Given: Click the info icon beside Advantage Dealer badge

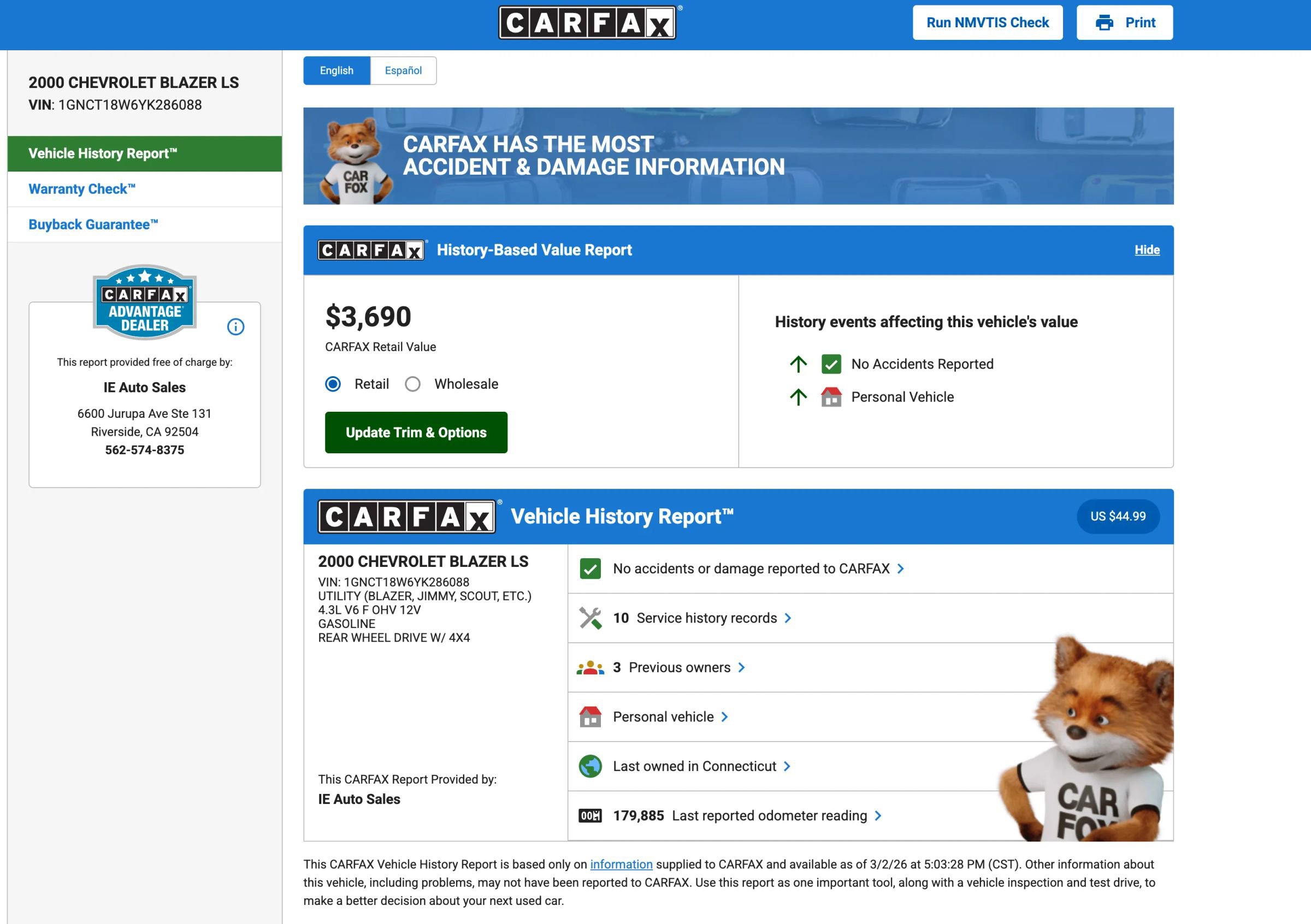Looking at the screenshot, I should coord(235,327).
